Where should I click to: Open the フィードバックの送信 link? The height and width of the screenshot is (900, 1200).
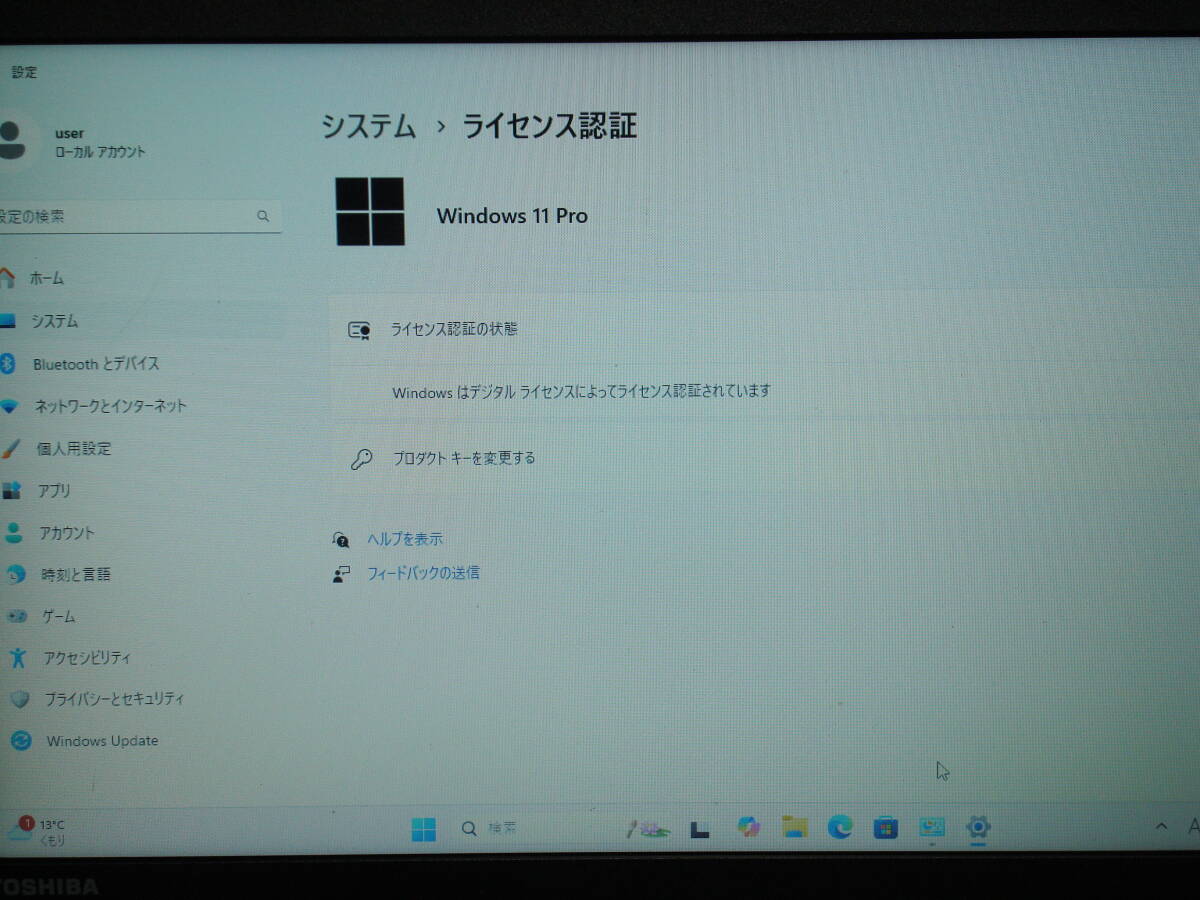pos(423,572)
